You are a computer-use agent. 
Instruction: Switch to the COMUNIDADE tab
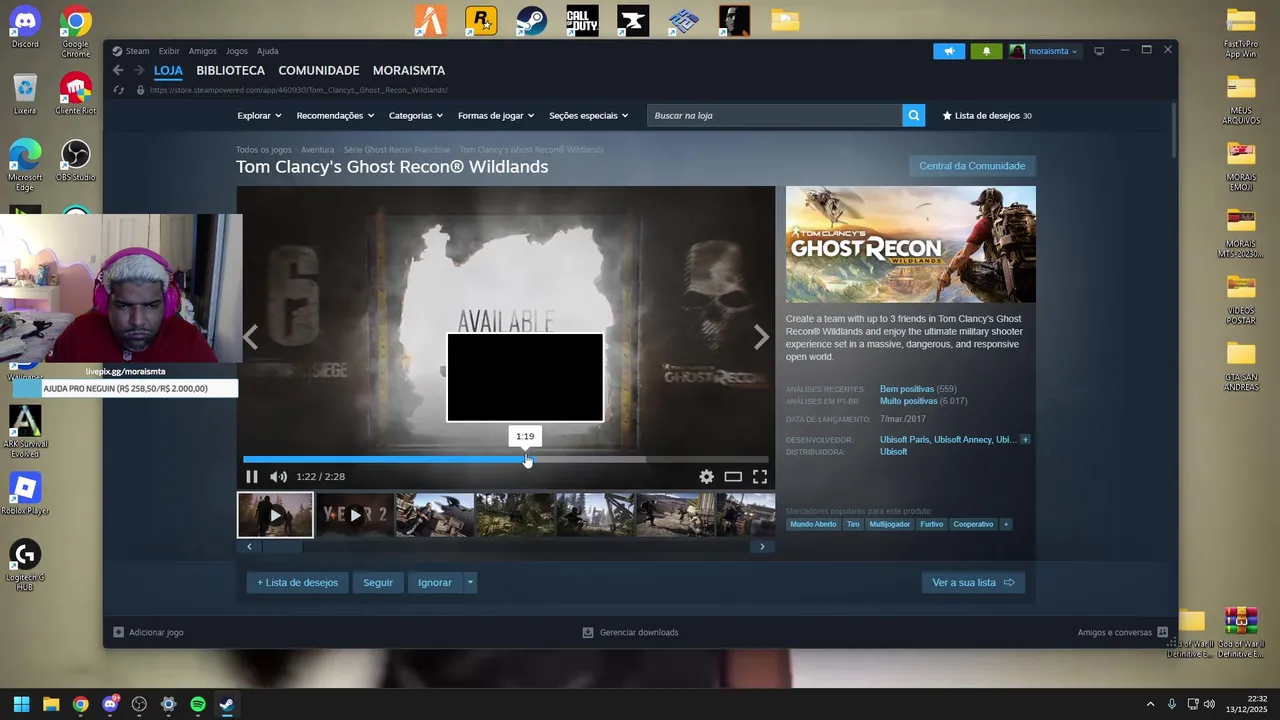click(x=319, y=70)
